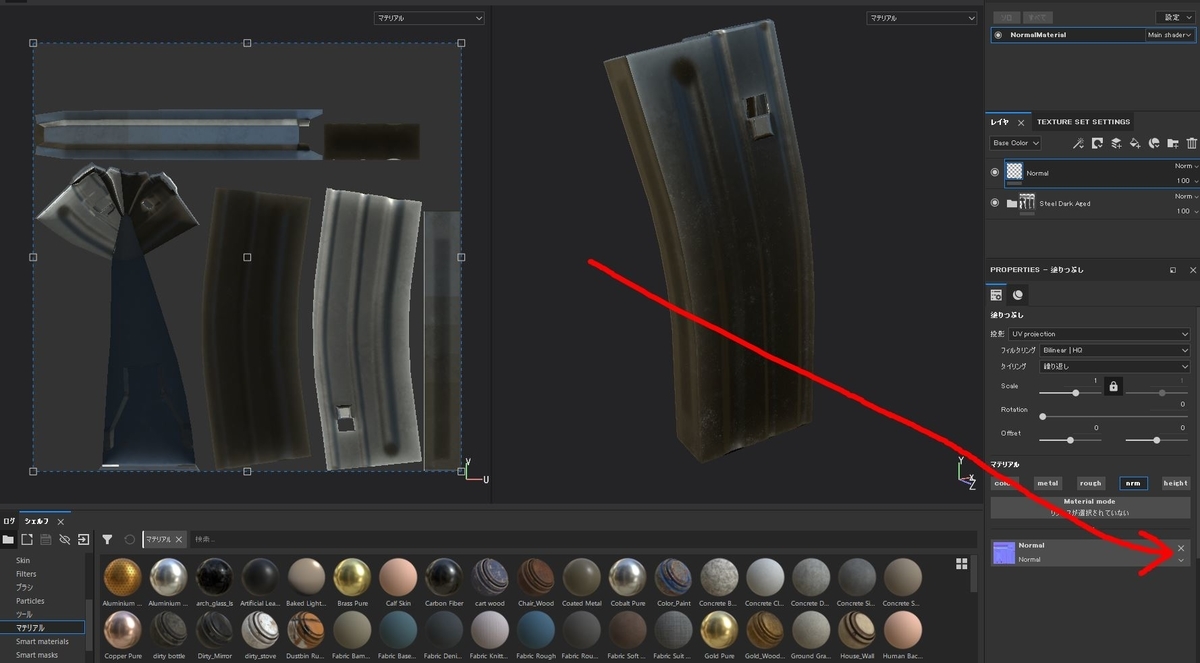Remove the マテリアル search filter tag
1200x663 pixels.
(179, 539)
